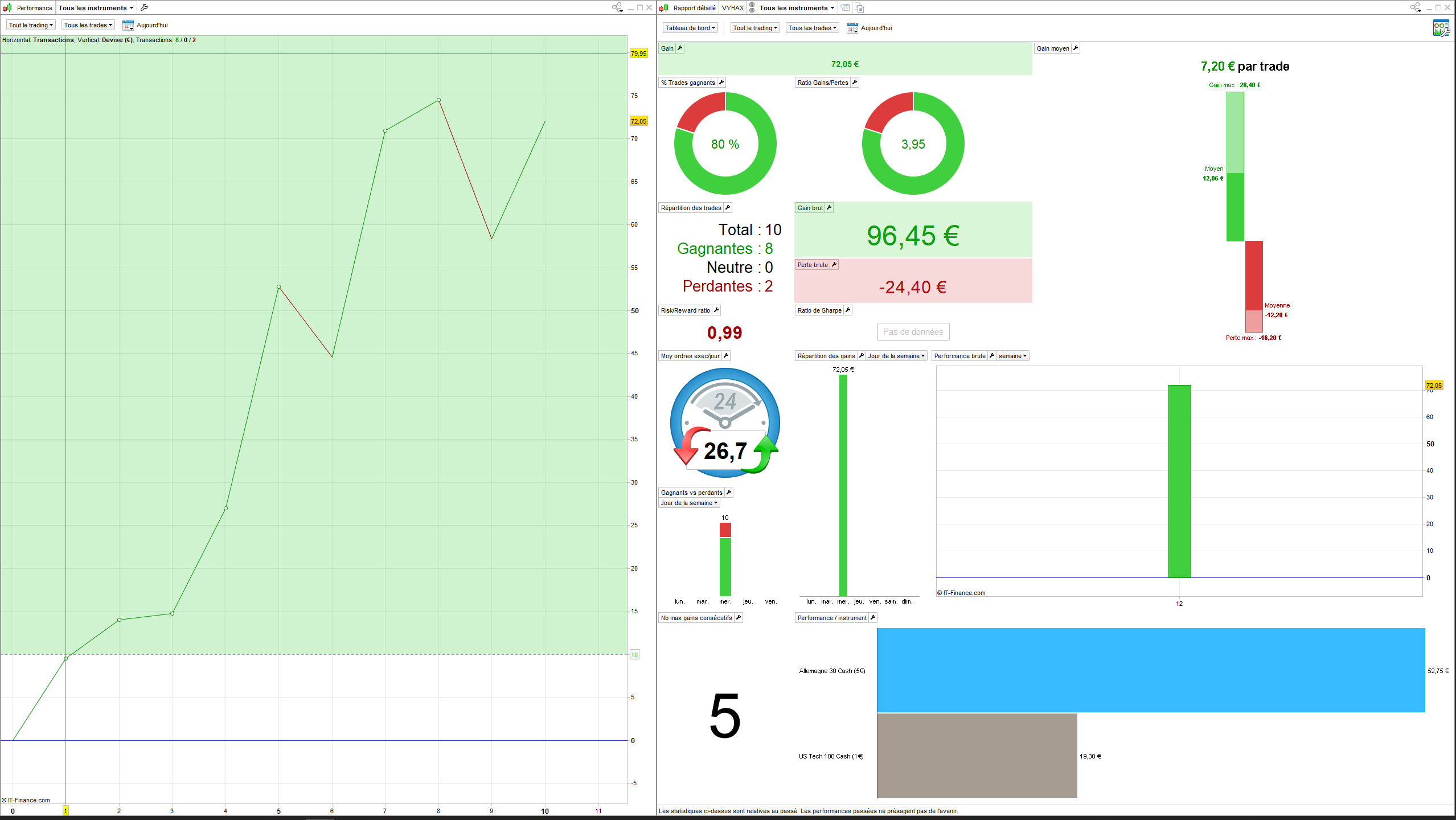Click the wrench settings icon in Performance panel header
Image resolution: width=1456 pixels, height=820 pixels.
144,7
